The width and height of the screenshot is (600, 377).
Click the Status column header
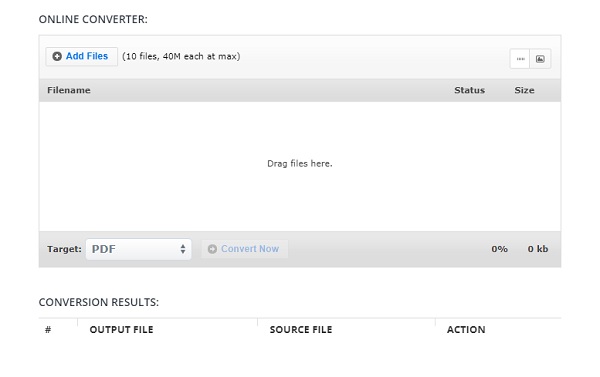coord(470,90)
